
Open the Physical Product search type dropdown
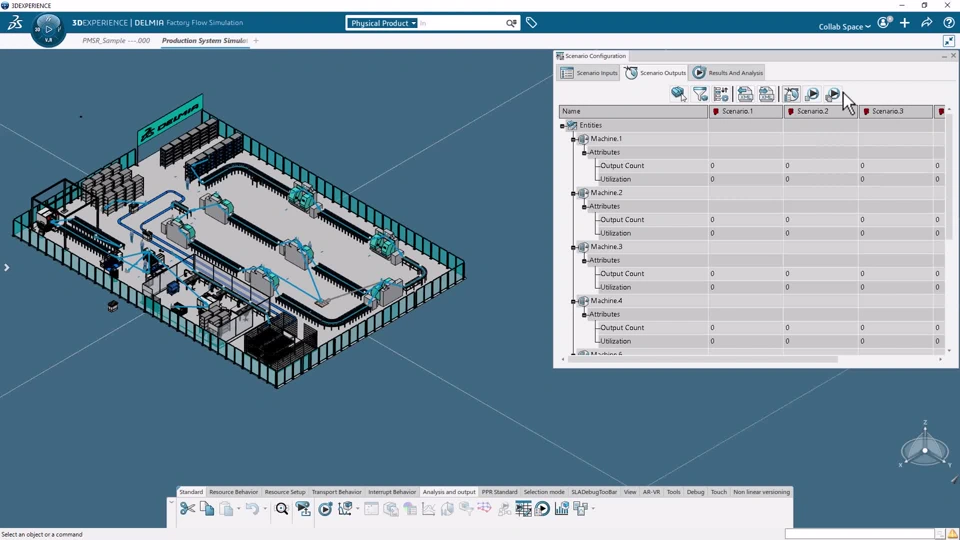382,23
